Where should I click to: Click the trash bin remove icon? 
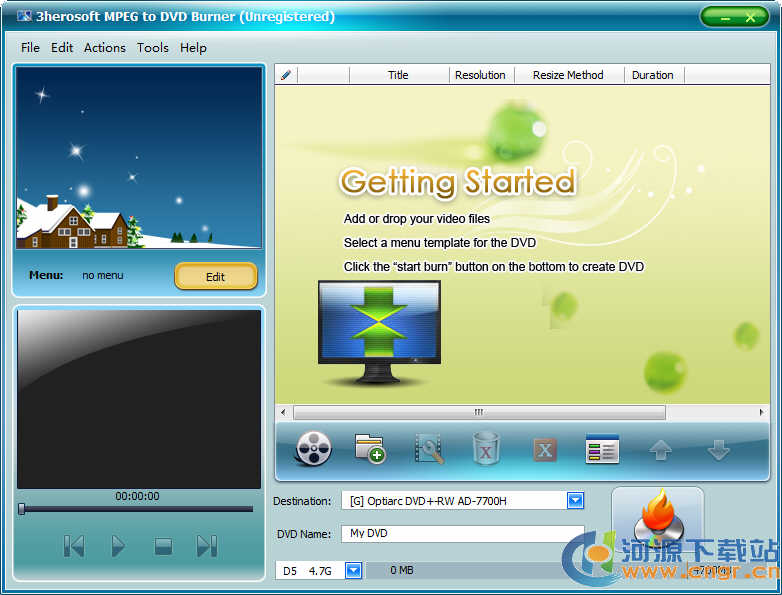[x=486, y=450]
